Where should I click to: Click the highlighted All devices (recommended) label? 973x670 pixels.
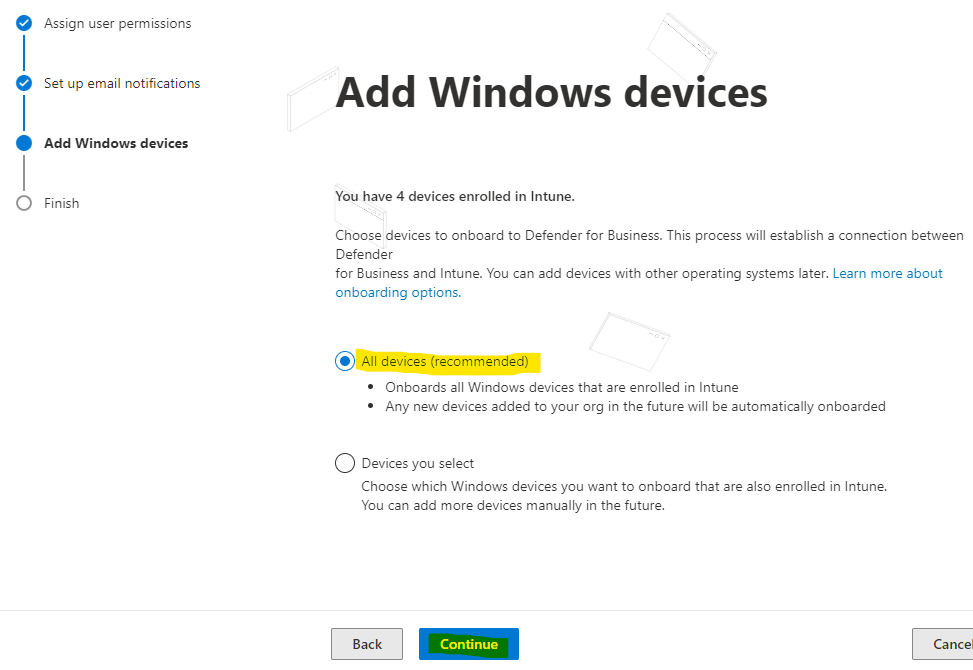(x=445, y=361)
